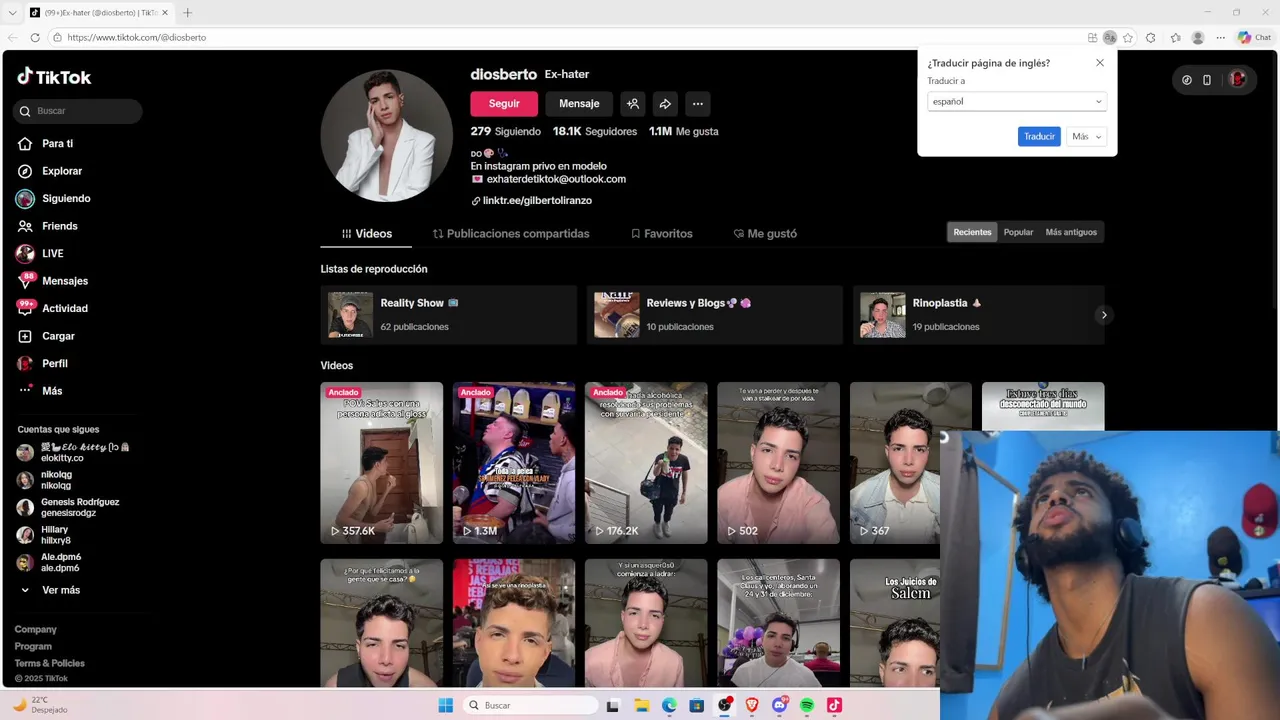This screenshot has width=1280, height=720.
Task: Open the Publicaciones compartidas tab
Action: click(511, 234)
